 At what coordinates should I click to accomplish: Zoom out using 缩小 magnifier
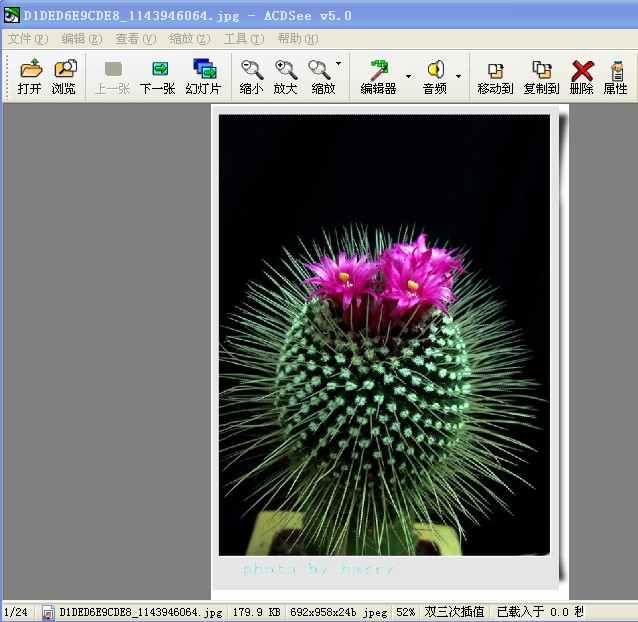click(251, 76)
